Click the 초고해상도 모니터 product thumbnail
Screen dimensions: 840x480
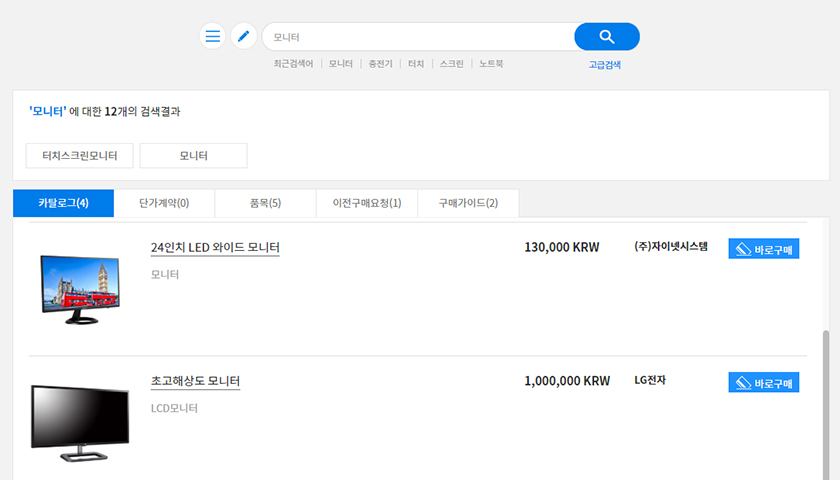(80, 423)
